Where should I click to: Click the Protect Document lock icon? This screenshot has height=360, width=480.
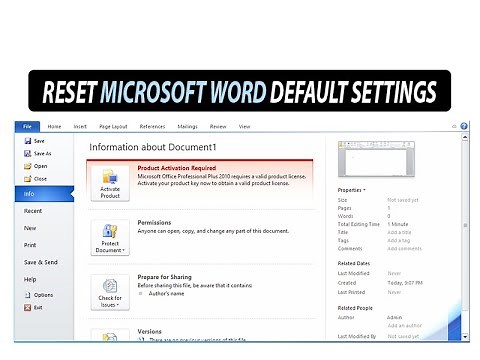(110, 231)
